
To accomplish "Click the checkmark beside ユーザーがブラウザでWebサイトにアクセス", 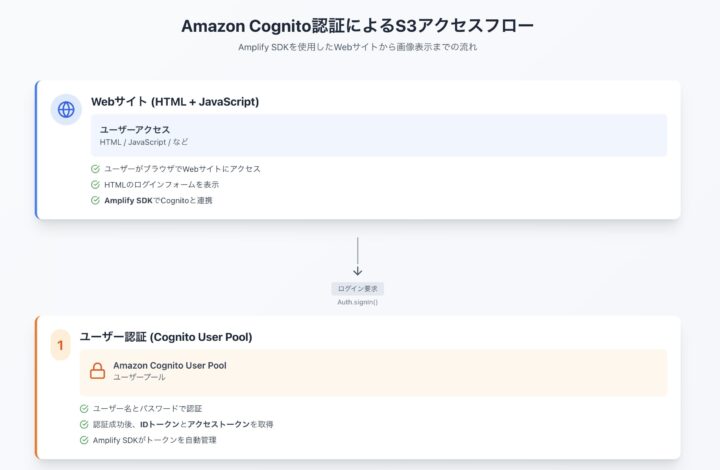I will click(95, 169).
